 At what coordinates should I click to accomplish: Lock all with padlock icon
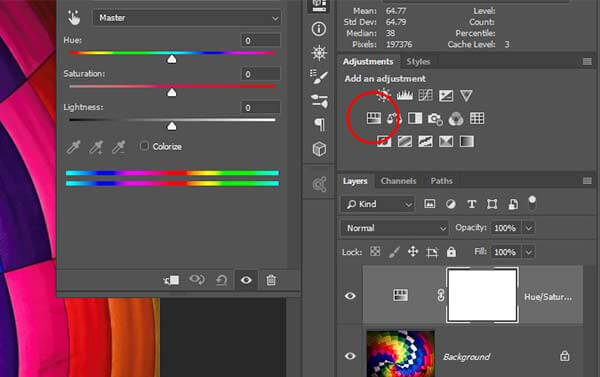pyautogui.click(x=452, y=251)
